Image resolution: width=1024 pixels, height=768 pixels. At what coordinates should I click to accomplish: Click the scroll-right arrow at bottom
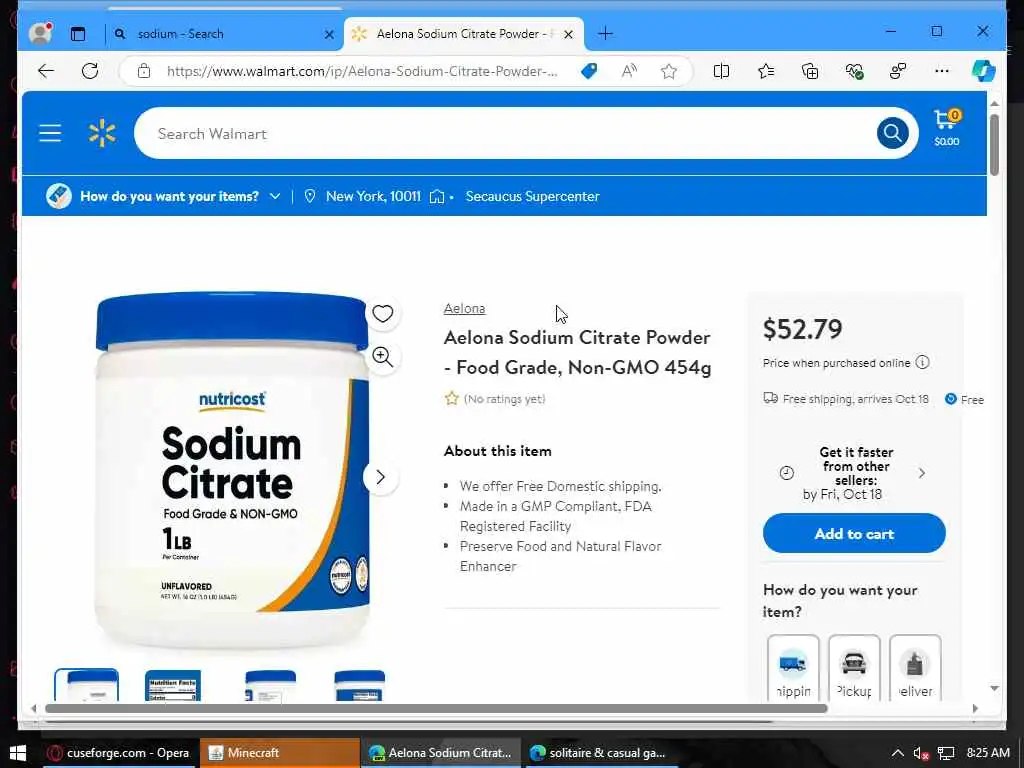tap(975, 709)
